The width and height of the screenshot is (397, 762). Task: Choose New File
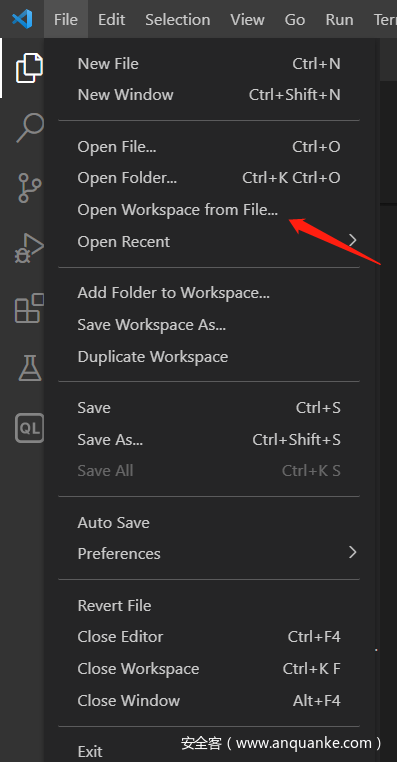click(209, 64)
